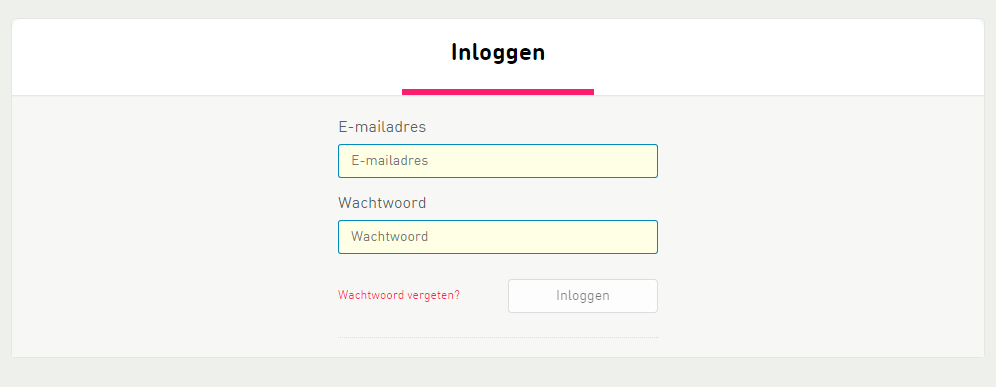
Task: Open the Wachtwoord vergeten? link
Action: (399, 295)
